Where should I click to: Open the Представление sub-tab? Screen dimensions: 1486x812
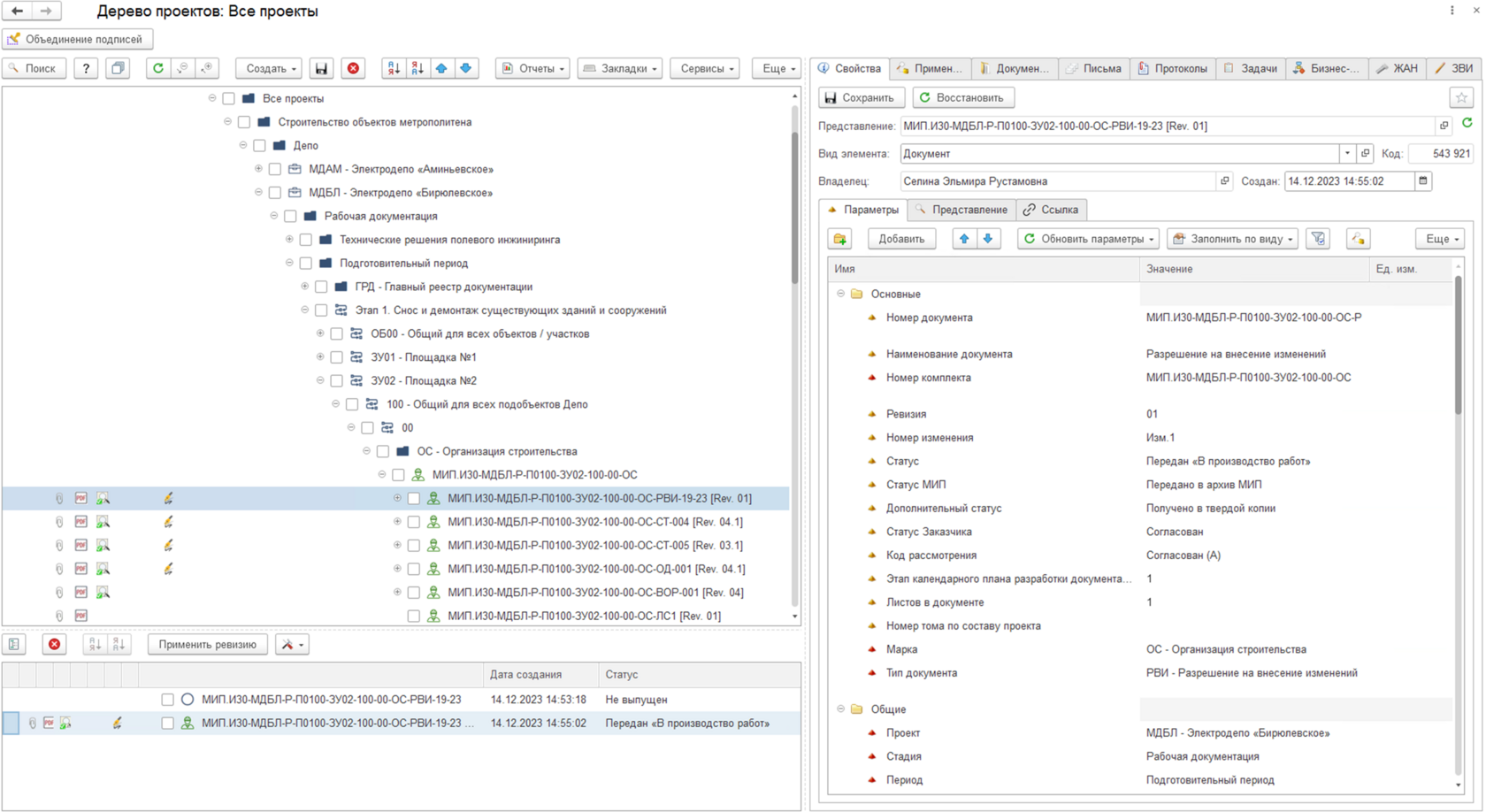(x=961, y=210)
